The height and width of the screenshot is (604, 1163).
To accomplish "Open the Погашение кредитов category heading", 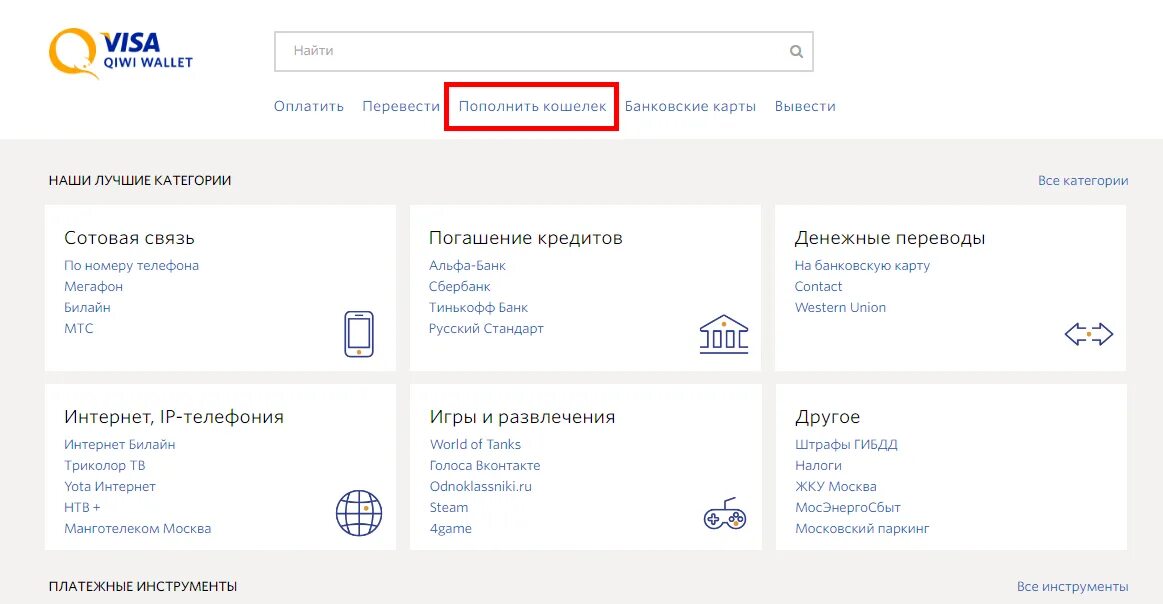I will 526,237.
